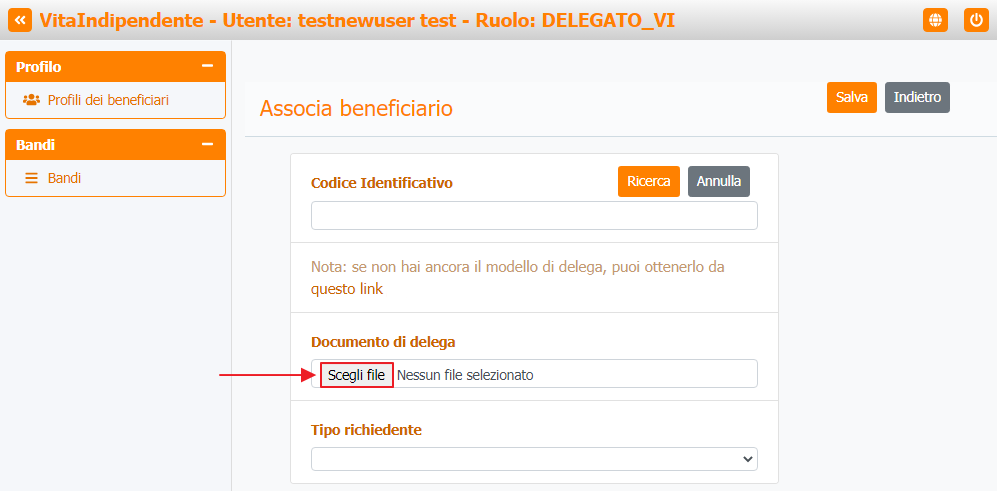This screenshot has width=997, height=491.
Task: Open the 'questo link' delega model
Action: pos(347,289)
